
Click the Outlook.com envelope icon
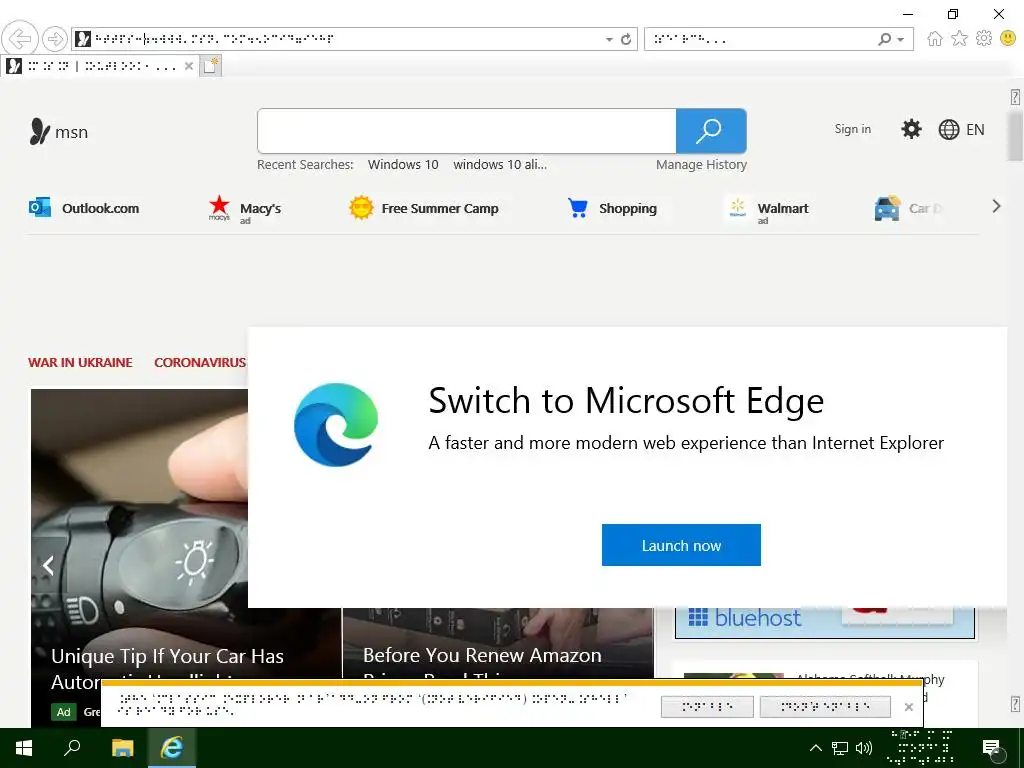40,208
